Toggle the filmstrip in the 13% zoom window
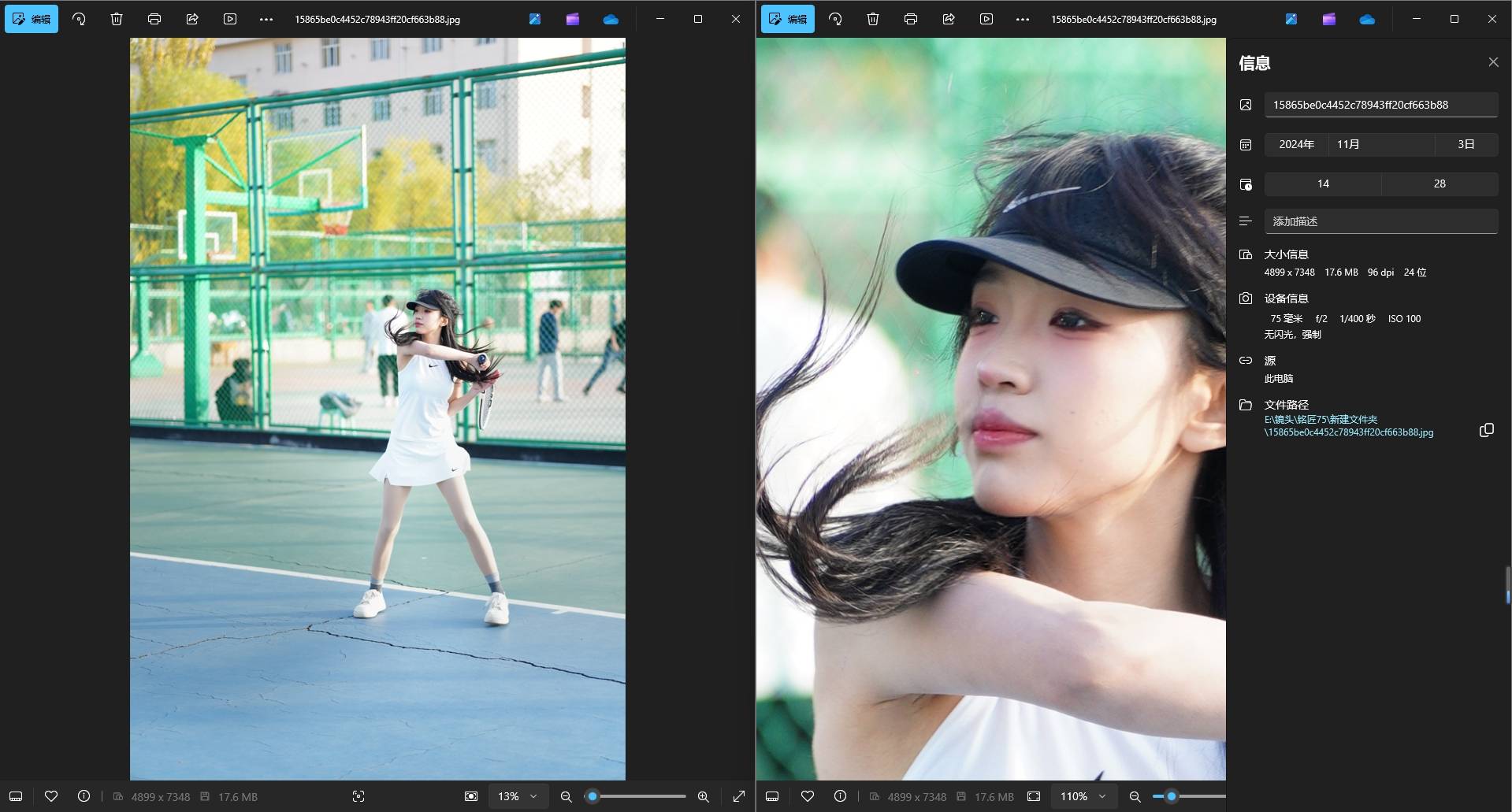 16,796
